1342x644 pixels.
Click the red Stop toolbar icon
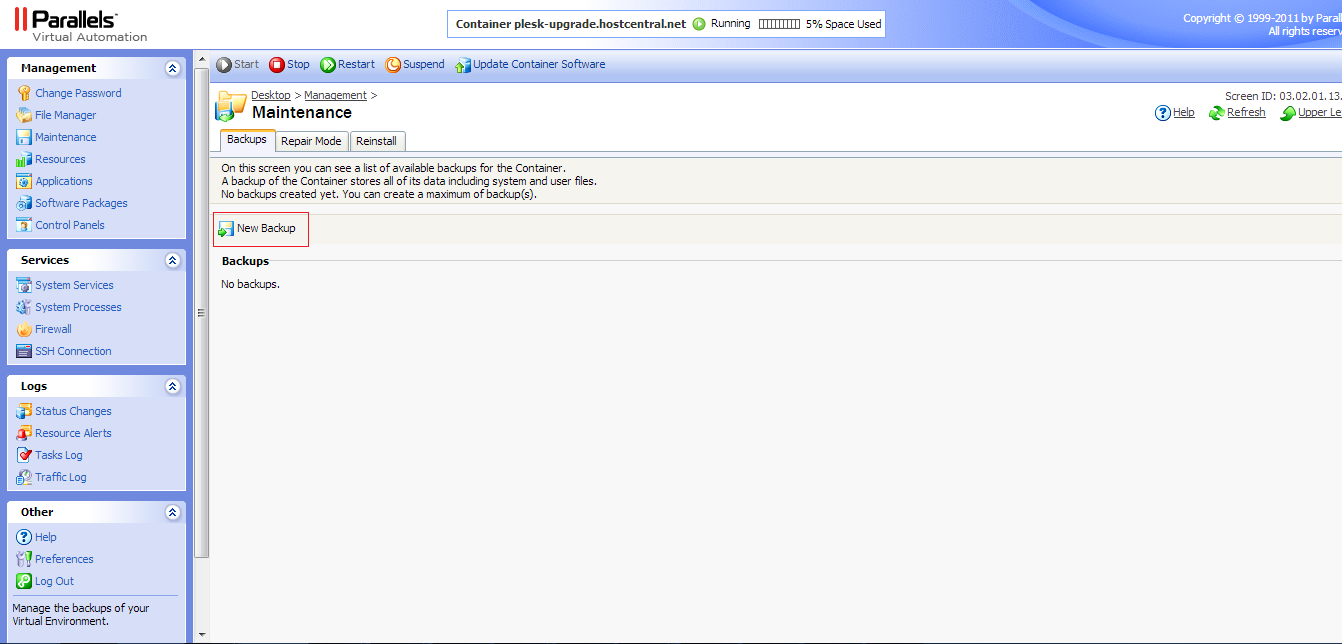(277, 65)
